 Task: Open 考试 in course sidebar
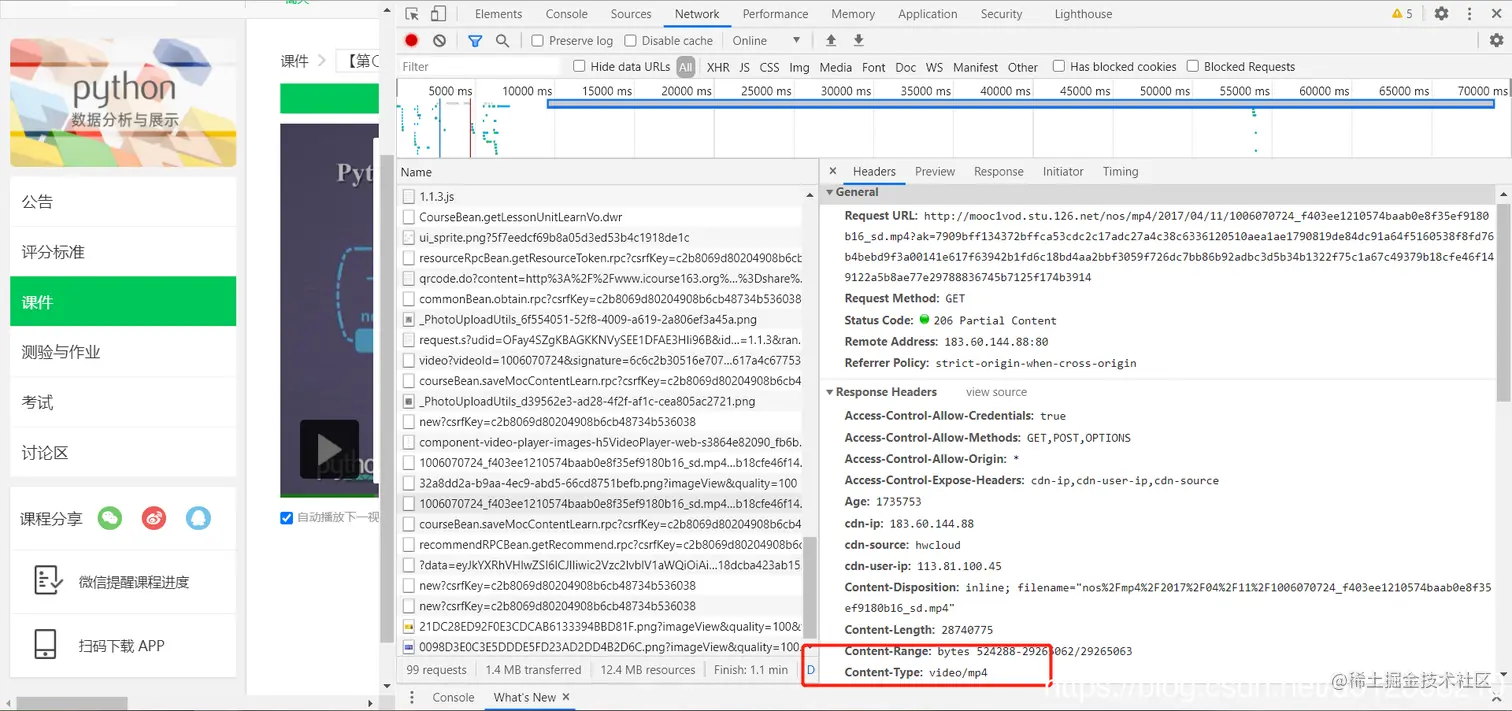[x=123, y=402]
